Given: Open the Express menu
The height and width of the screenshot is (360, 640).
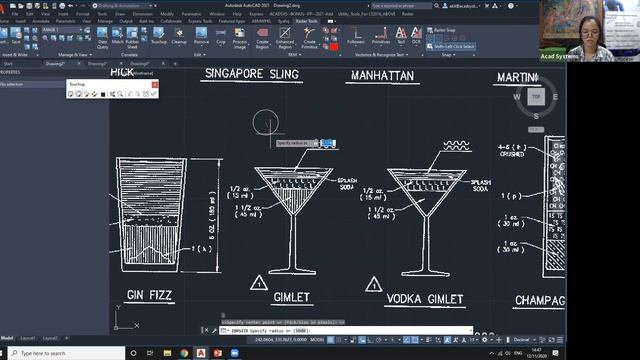Looking at the screenshot, I should 256,14.
